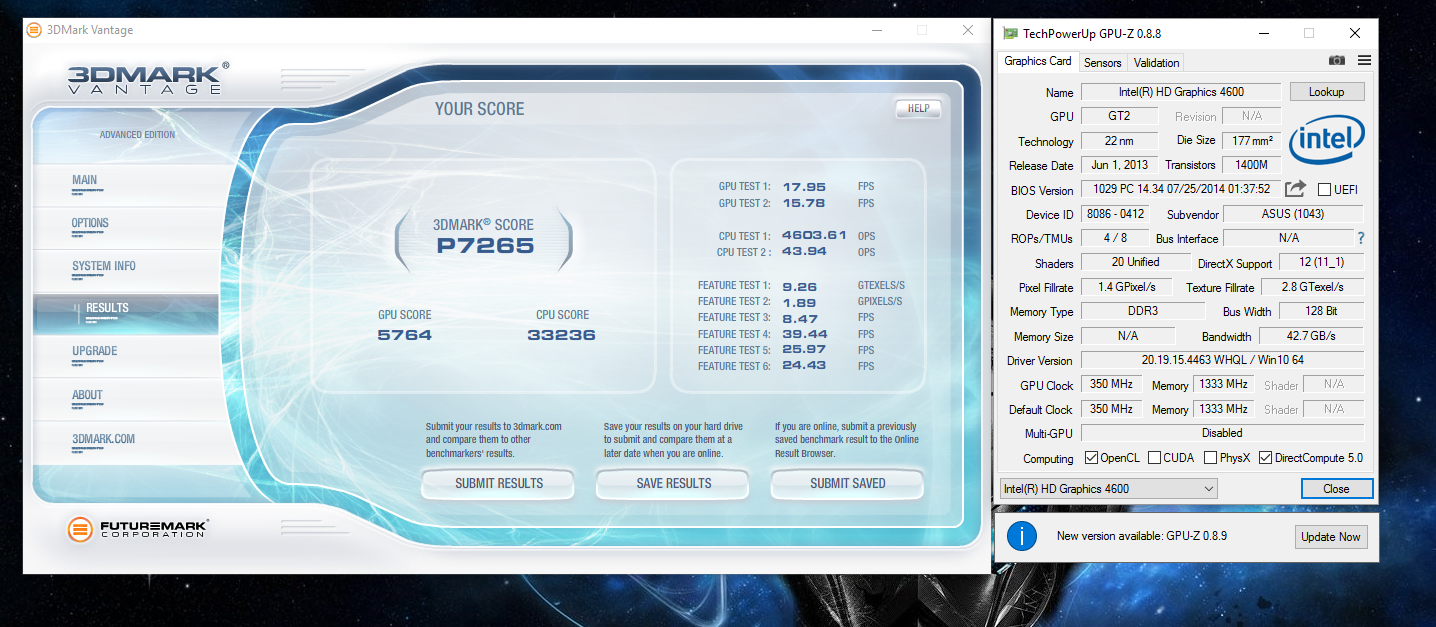Click the CPU TEST 1 value 4603.61

pos(814,236)
